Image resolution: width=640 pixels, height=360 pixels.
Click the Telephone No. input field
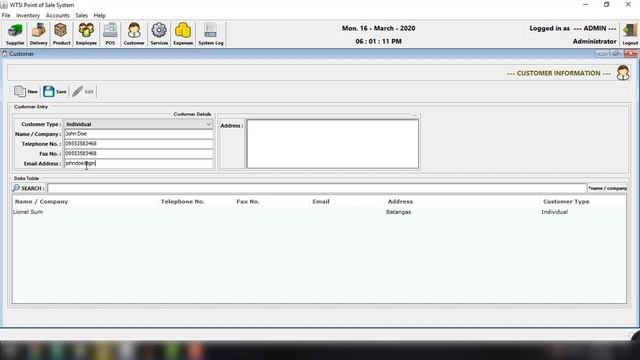tap(138, 144)
